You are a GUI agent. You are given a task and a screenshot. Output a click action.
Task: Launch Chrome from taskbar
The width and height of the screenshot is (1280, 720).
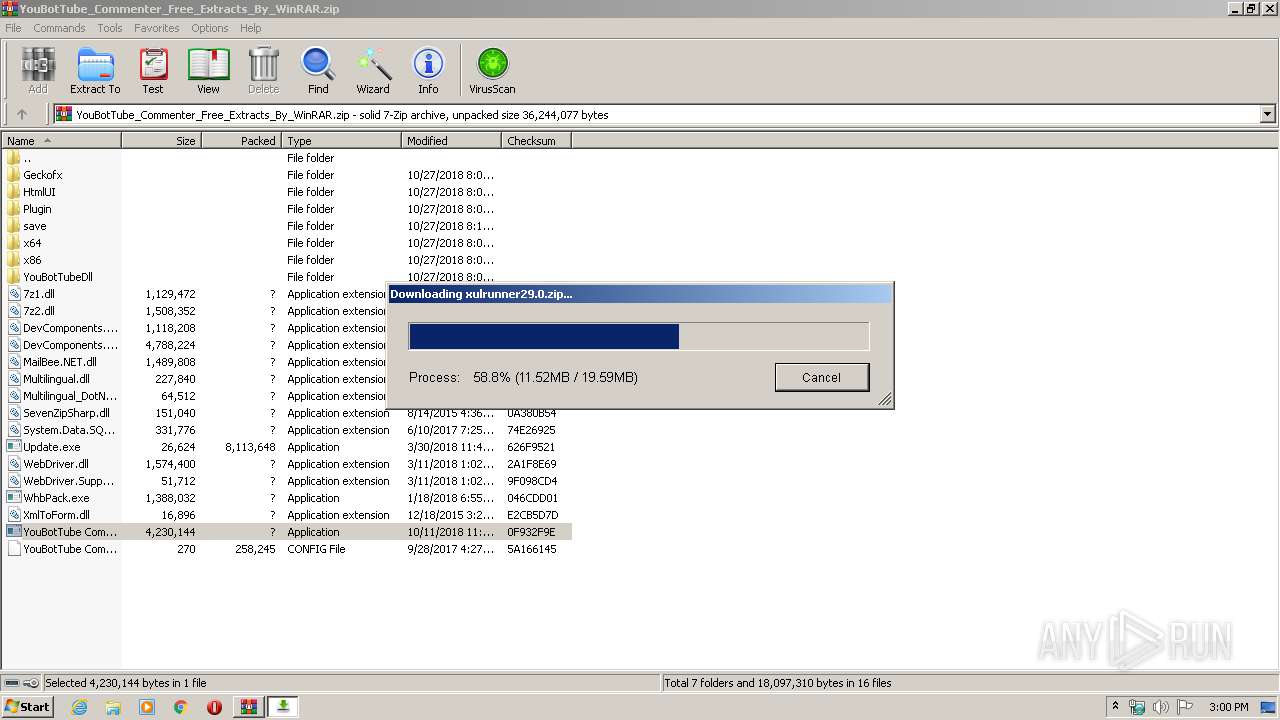click(x=181, y=707)
